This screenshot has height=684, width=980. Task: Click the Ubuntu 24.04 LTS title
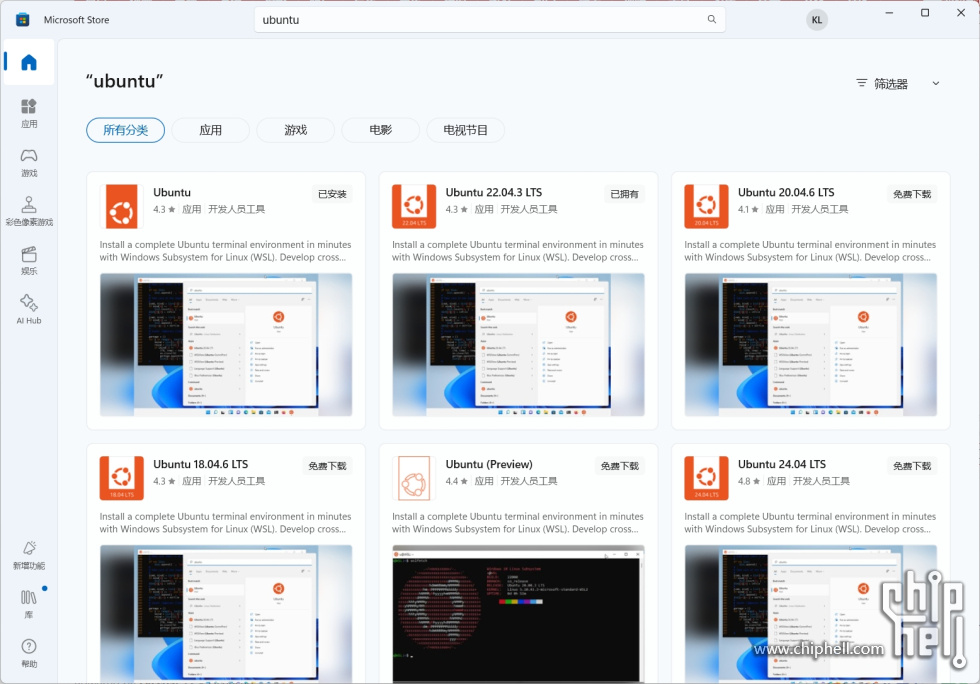click(781, 465)
